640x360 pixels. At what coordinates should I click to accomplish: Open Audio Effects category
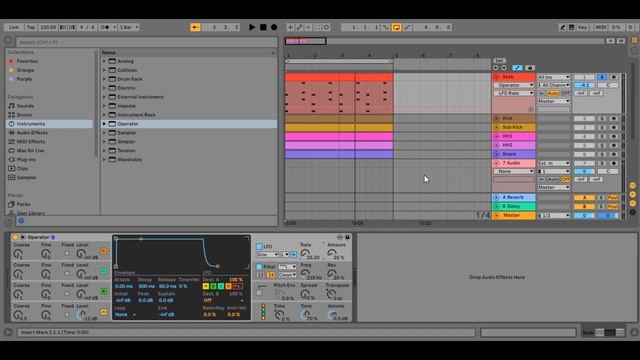tap(32, 133)
